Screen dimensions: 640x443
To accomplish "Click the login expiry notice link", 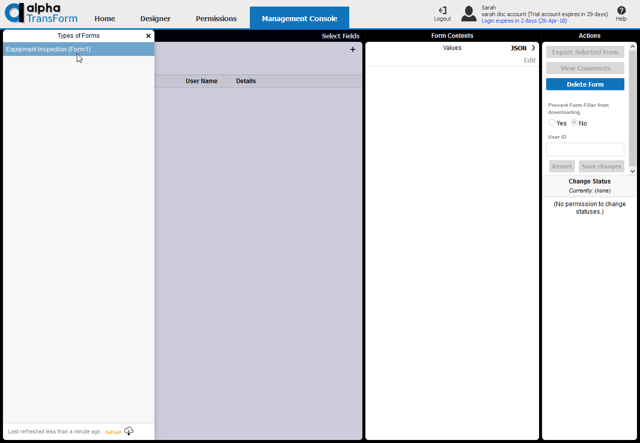I will [x=523, y=21].
